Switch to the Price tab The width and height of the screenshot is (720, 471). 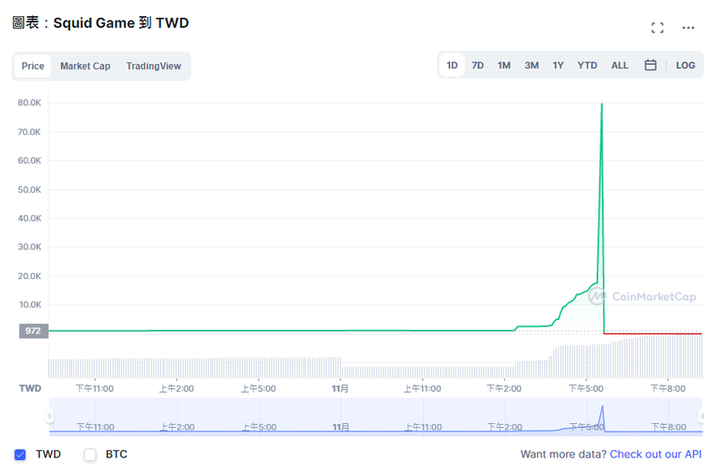point(33,66)
